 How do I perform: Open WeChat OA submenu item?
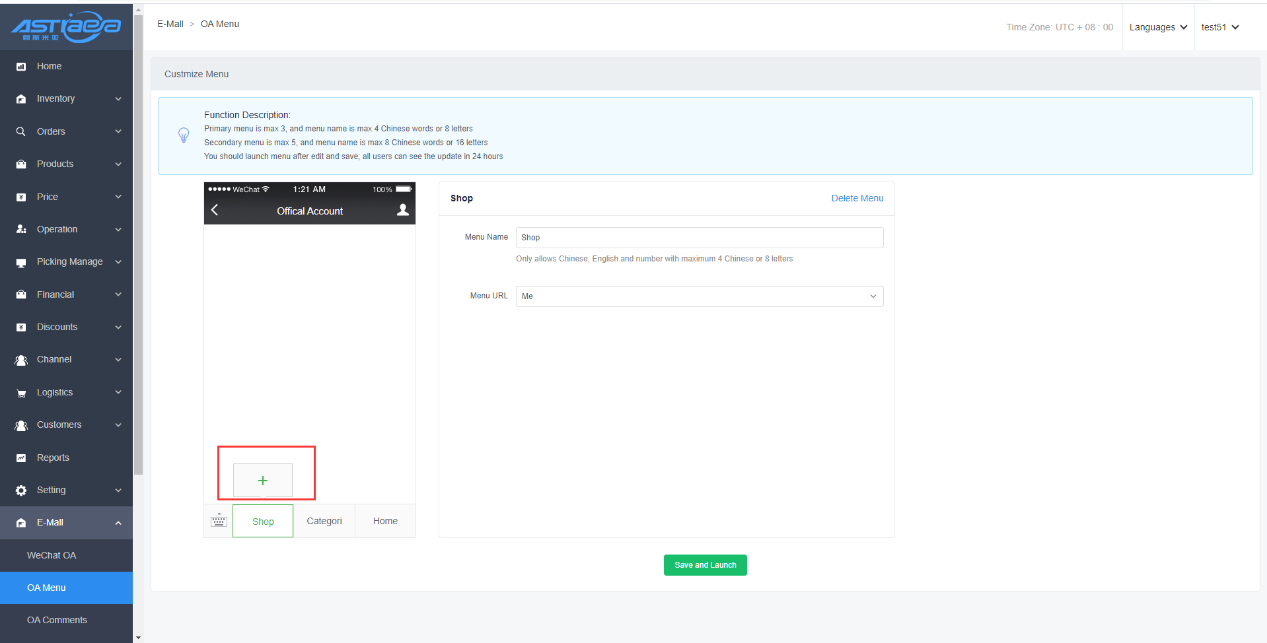pyautogui.click(x=51, y=555)
